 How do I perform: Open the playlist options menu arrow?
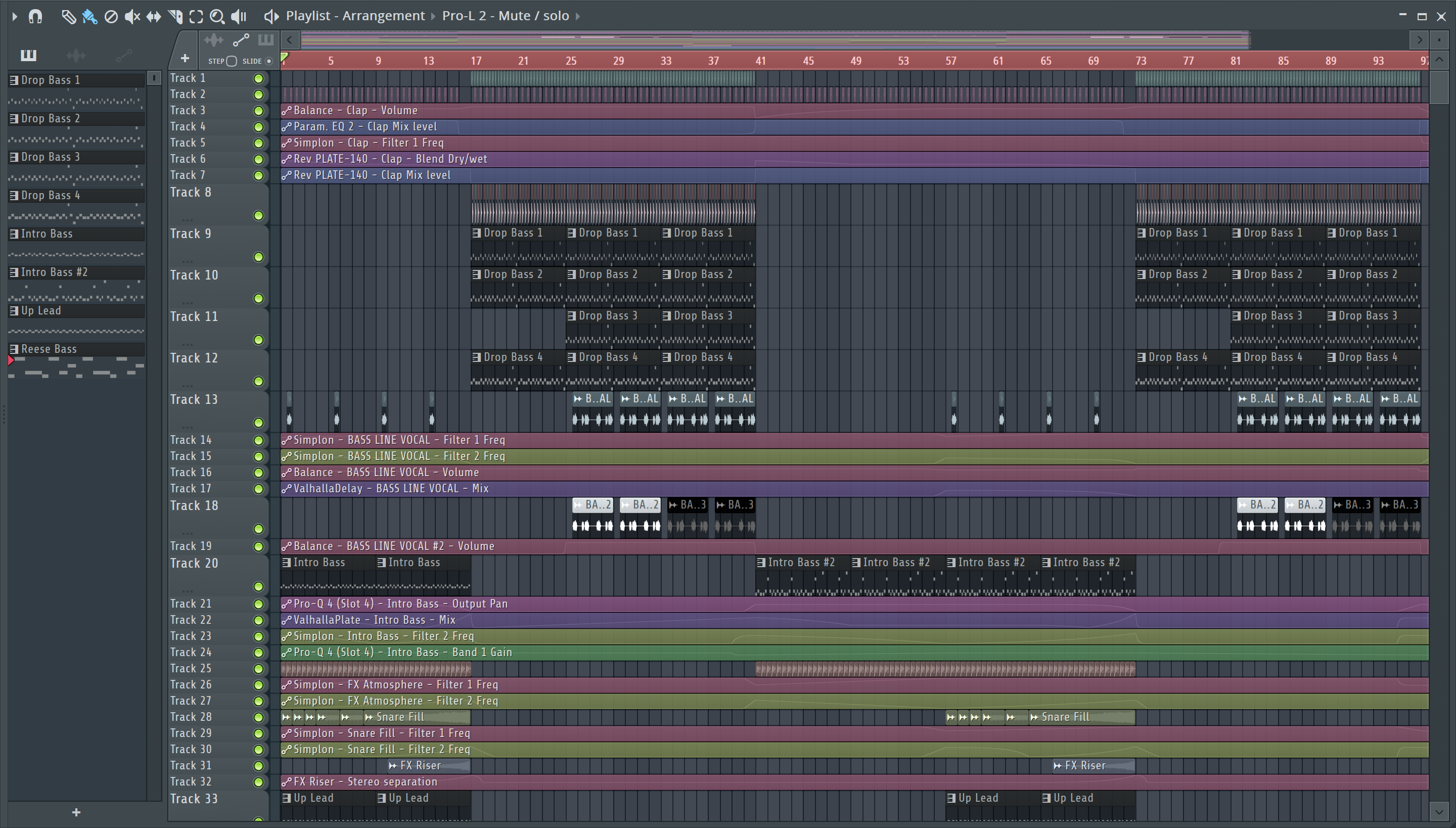[14, 16]
